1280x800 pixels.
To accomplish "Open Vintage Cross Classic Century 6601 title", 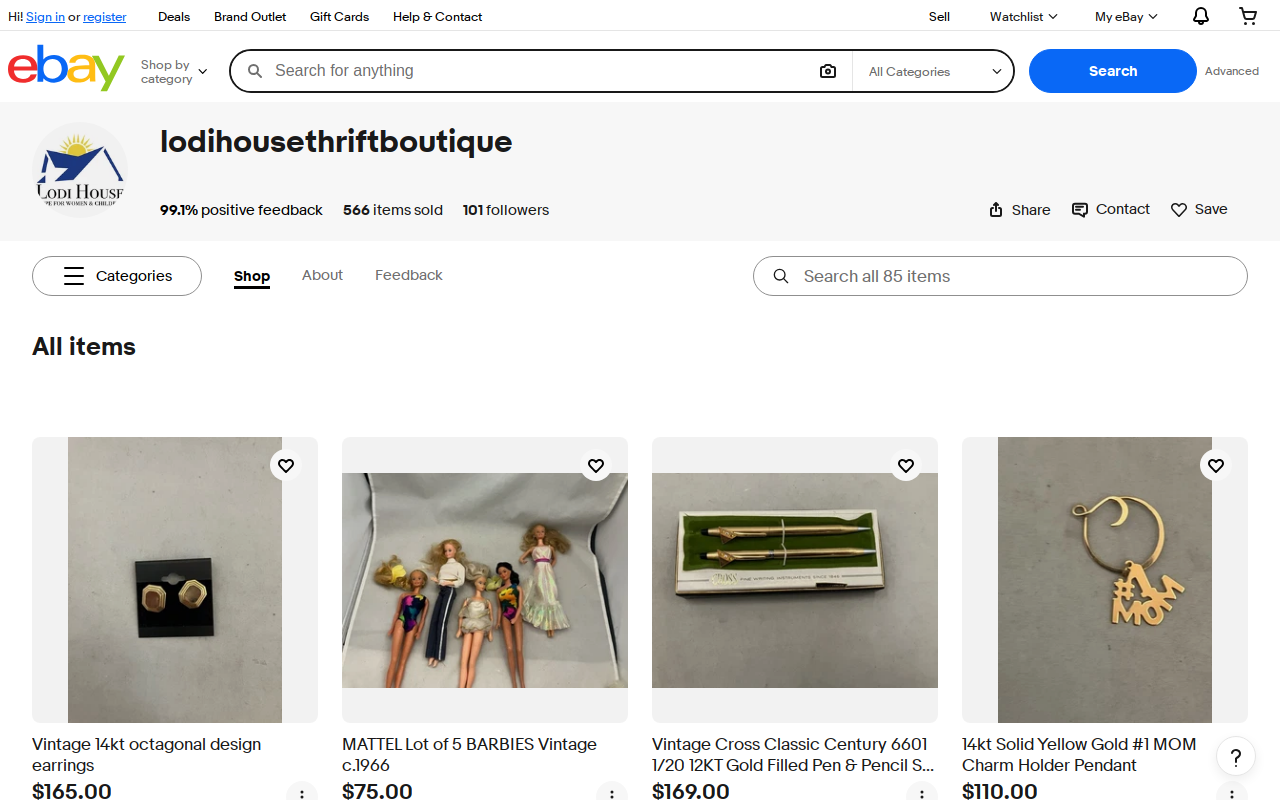I will point(793,755).
